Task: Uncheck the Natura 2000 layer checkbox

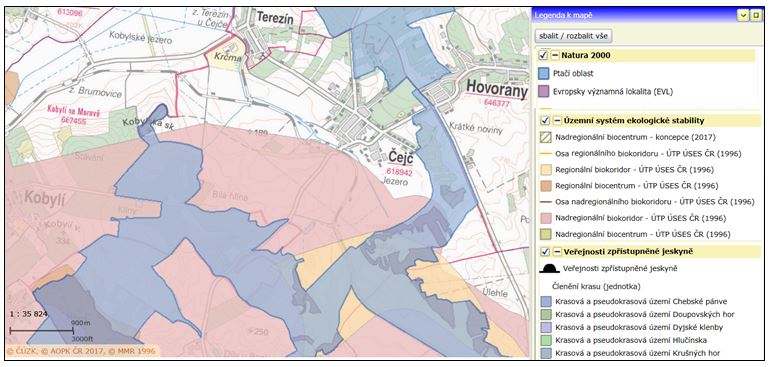Action: 543,56
